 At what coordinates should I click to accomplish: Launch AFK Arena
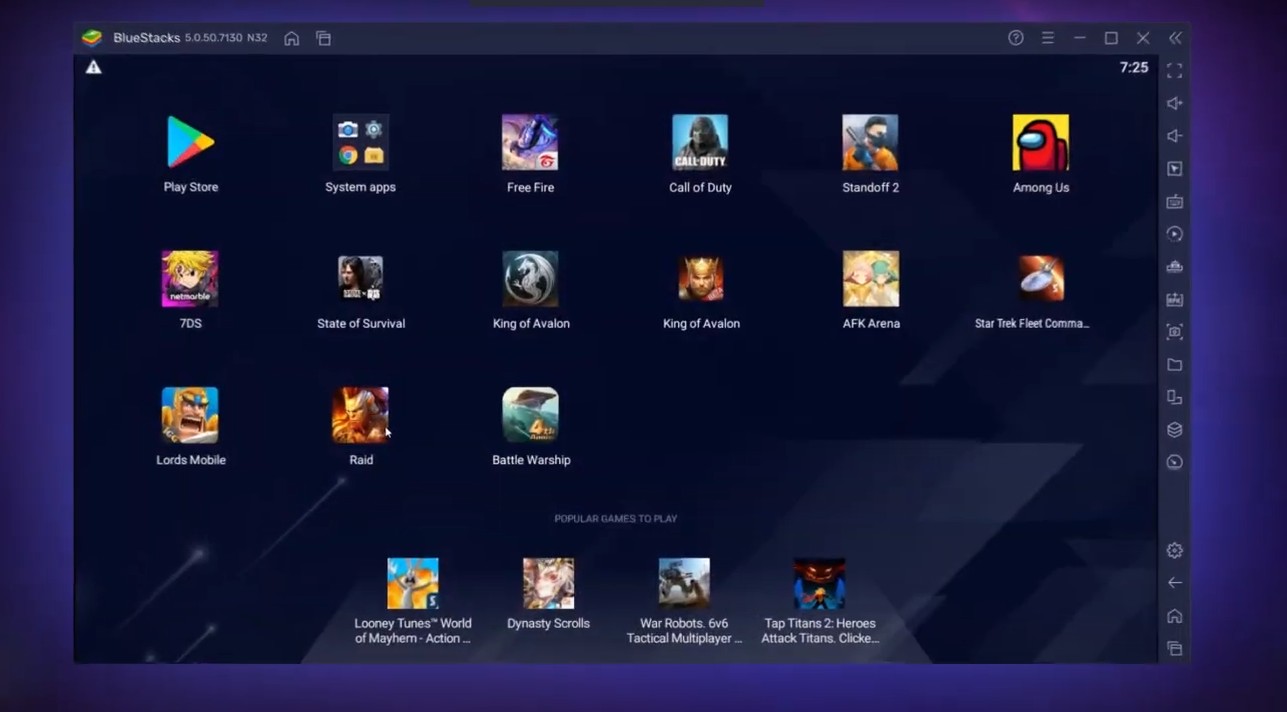pos(870,278)
